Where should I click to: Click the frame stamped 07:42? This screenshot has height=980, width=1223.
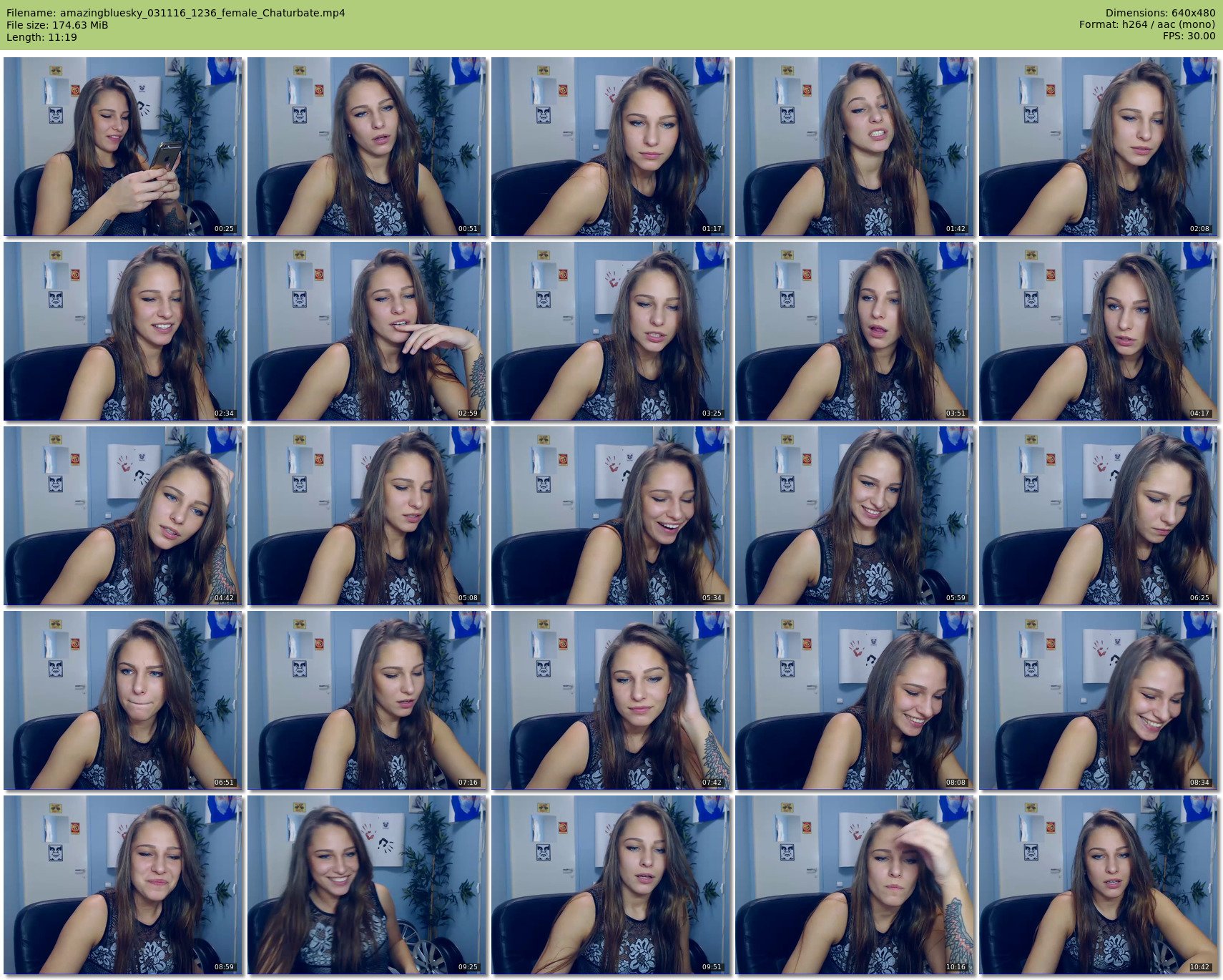[611, 700]
